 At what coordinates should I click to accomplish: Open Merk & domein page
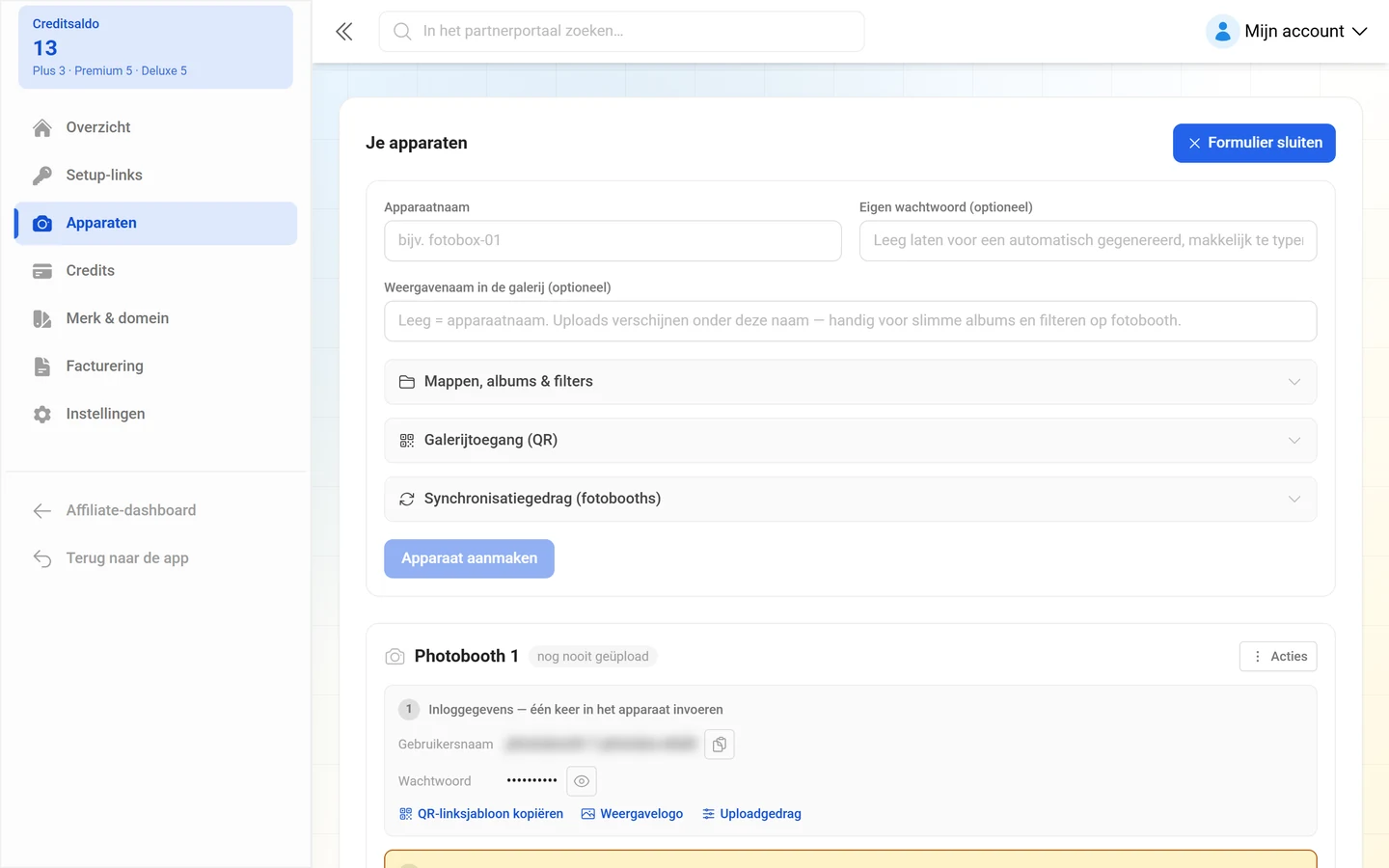pyautogui.click(x=155, y=318)
